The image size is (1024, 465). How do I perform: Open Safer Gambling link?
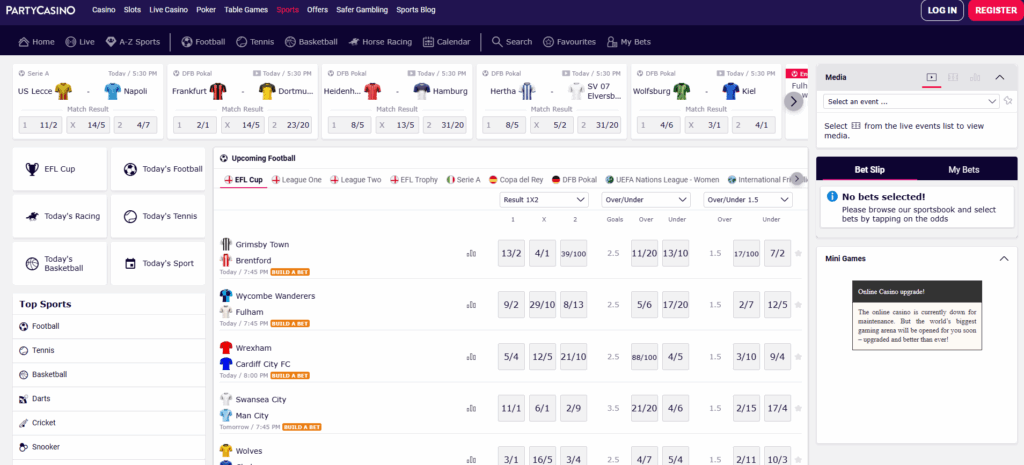pos(362,10)
